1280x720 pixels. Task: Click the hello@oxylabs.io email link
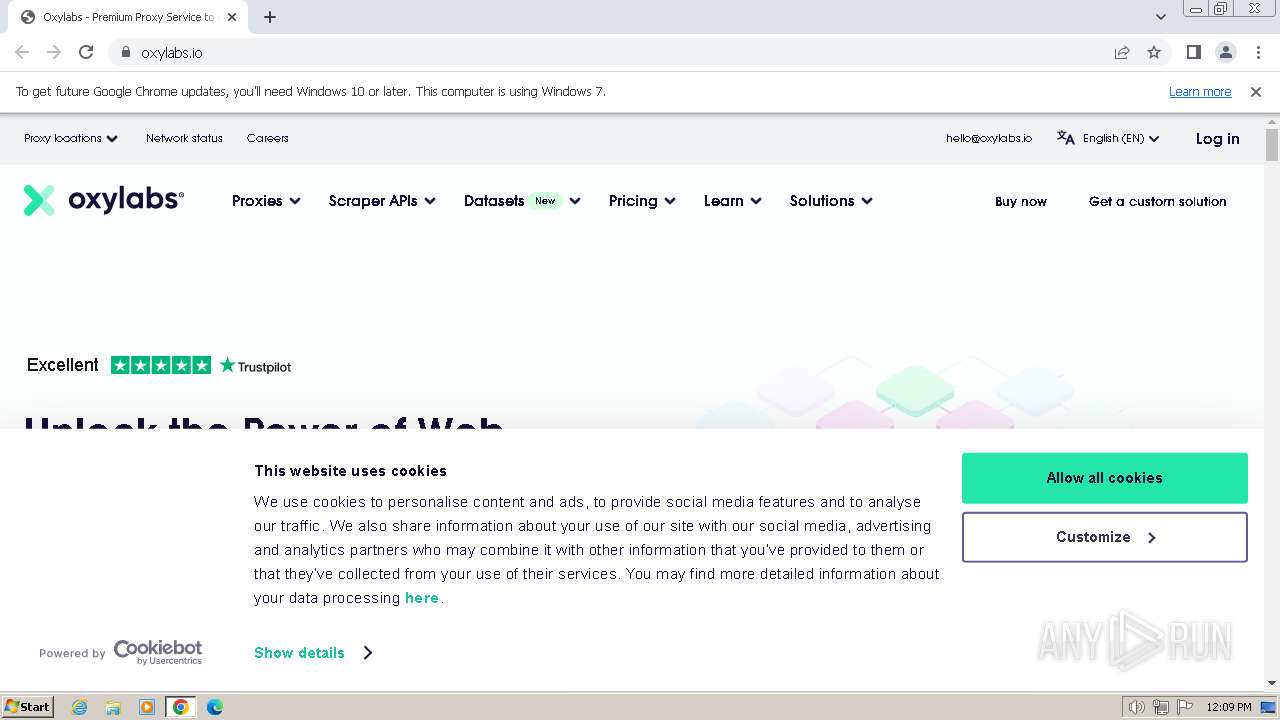[989, 138]
